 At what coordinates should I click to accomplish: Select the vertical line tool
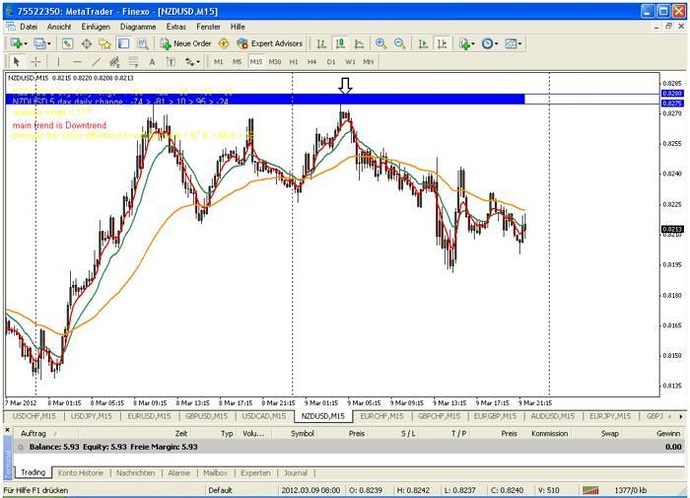point(58,62)
